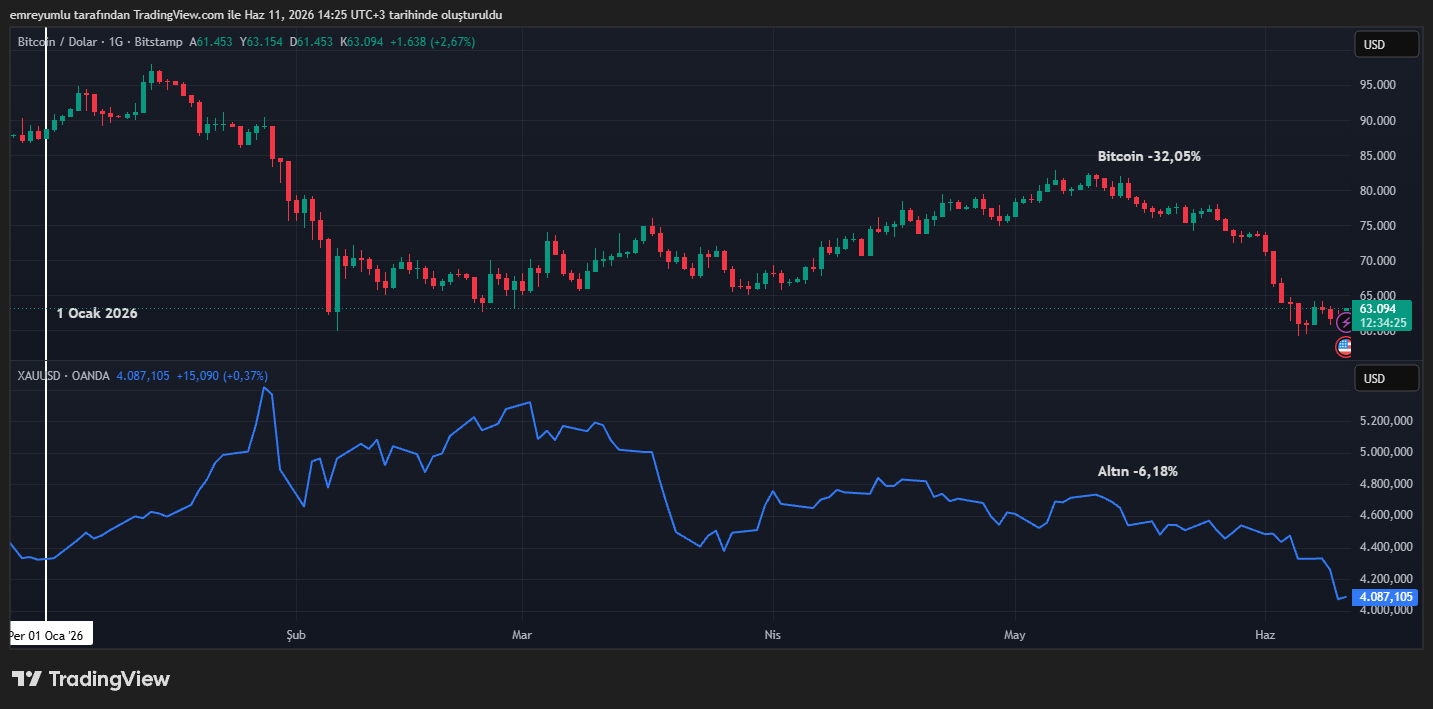Open the USD currency selector on XAUUSD pane
Viewport: 1433px width, 709px height.
point(1386,378)
